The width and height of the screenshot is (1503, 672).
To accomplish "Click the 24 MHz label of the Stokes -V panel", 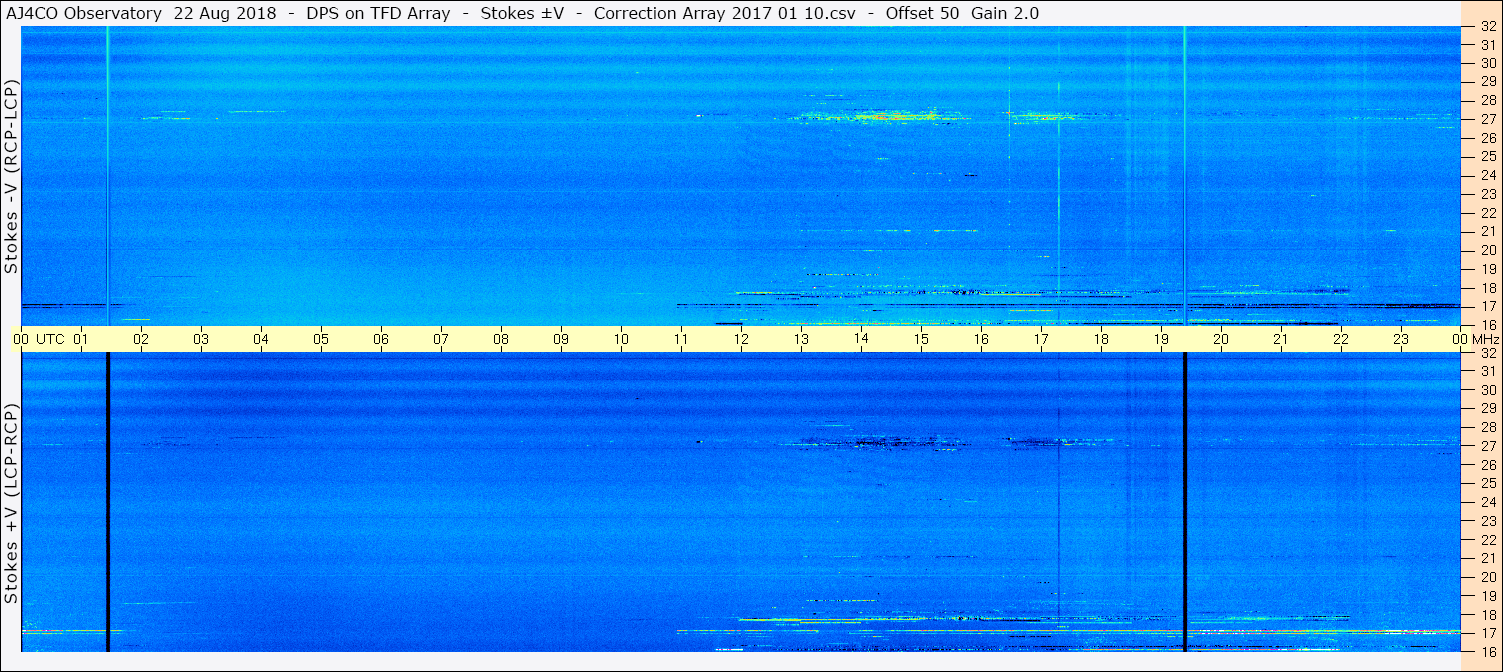I will pos(1488,175).
